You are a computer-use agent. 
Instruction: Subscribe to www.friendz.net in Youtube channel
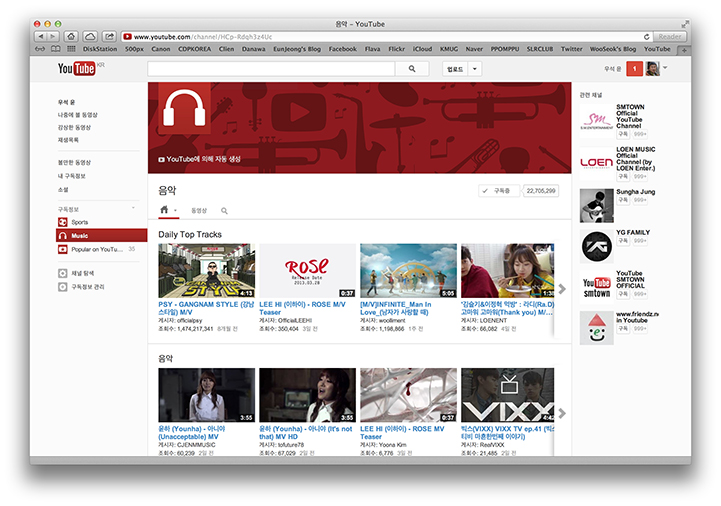[623, 328]
